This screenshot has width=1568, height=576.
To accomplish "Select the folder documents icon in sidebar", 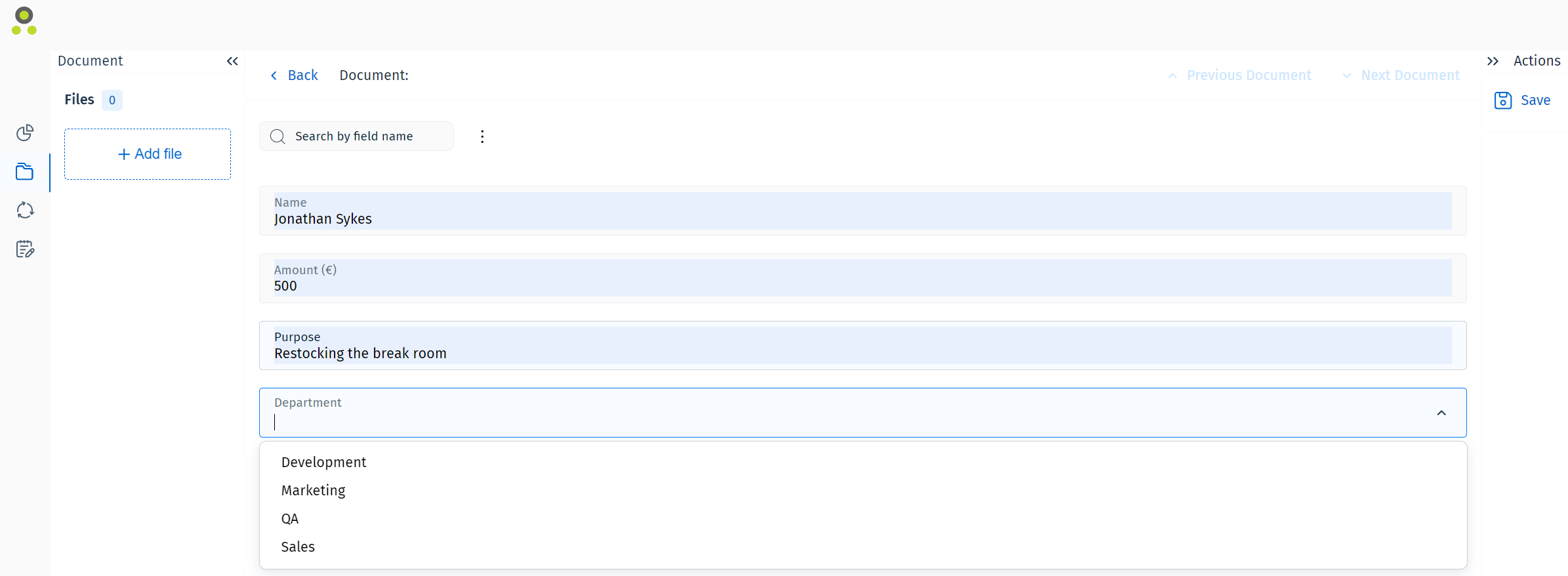I will pyautogui.click(x=24, y=171).
